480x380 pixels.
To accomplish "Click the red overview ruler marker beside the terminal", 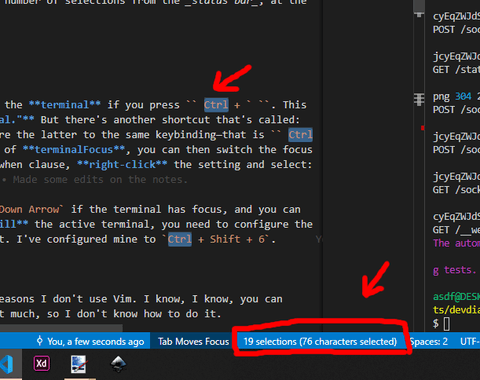I will pyautogui.click(x=423, y=128).
